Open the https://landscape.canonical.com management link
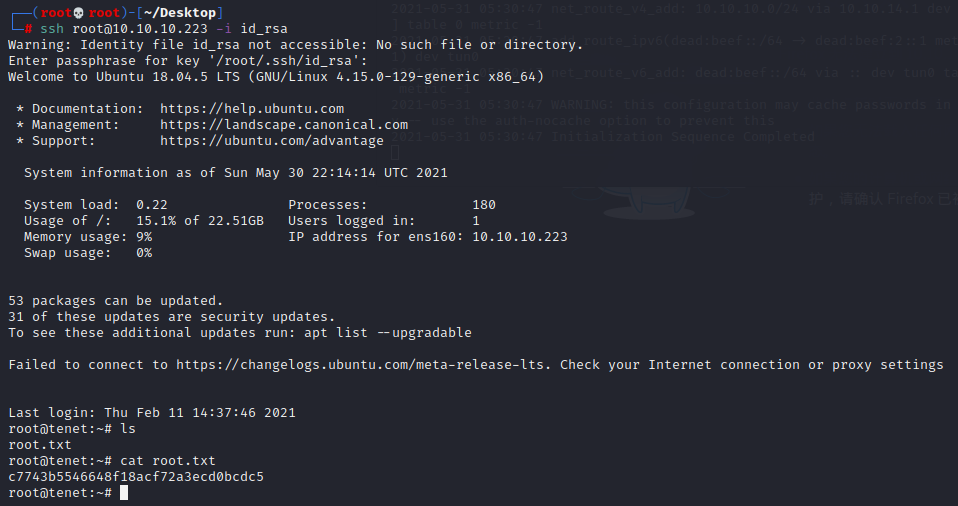Image resolution: width=958 pixels, height=506 pixels. [284, 125]
